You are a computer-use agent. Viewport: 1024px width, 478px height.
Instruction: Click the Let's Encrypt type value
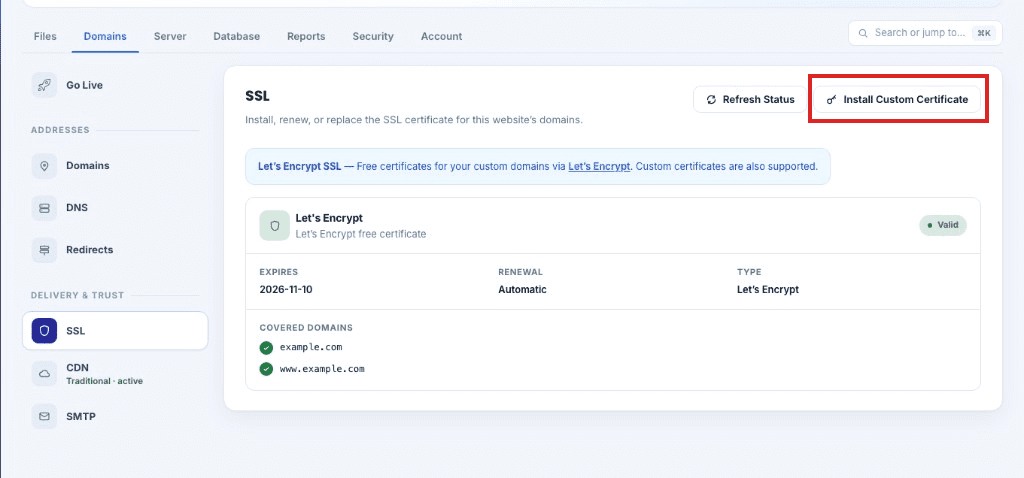coord(768,289)
